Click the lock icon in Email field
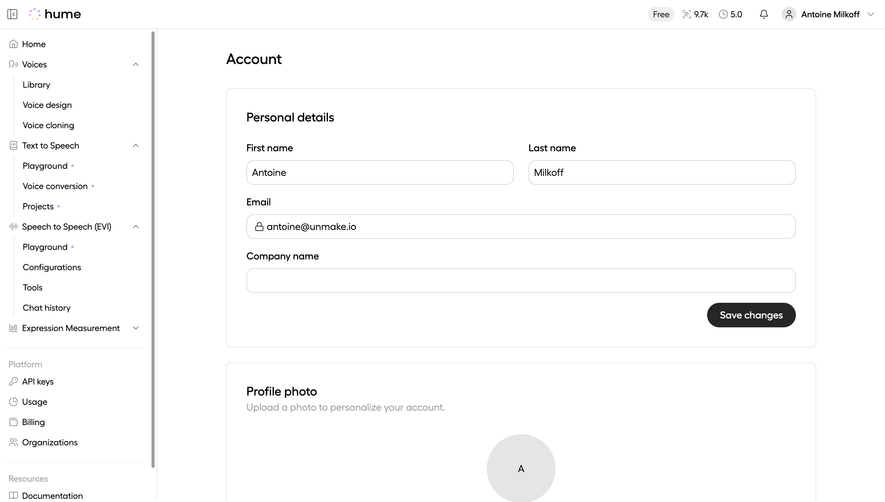885x502 pixels. (x=259, y=226)
